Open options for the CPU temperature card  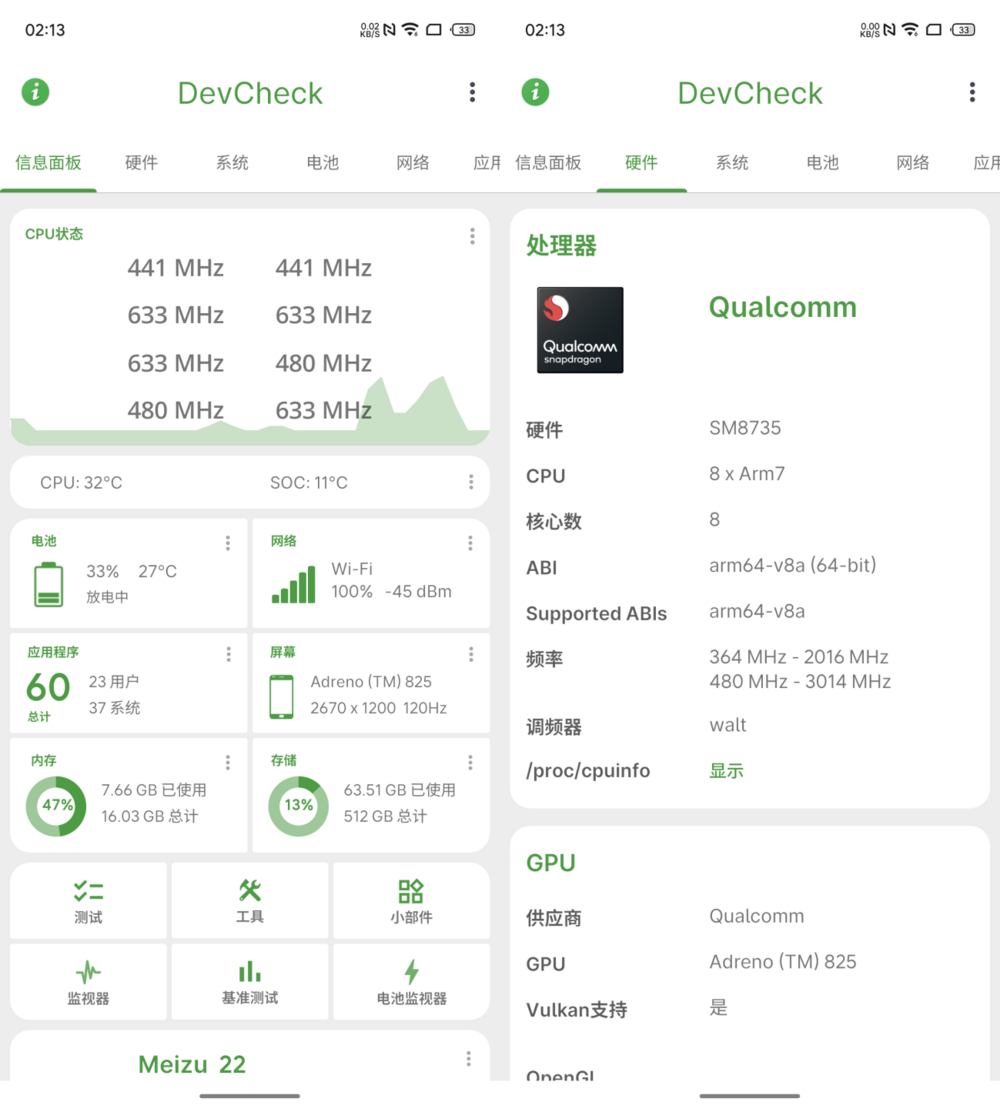(x=471, y=482)
